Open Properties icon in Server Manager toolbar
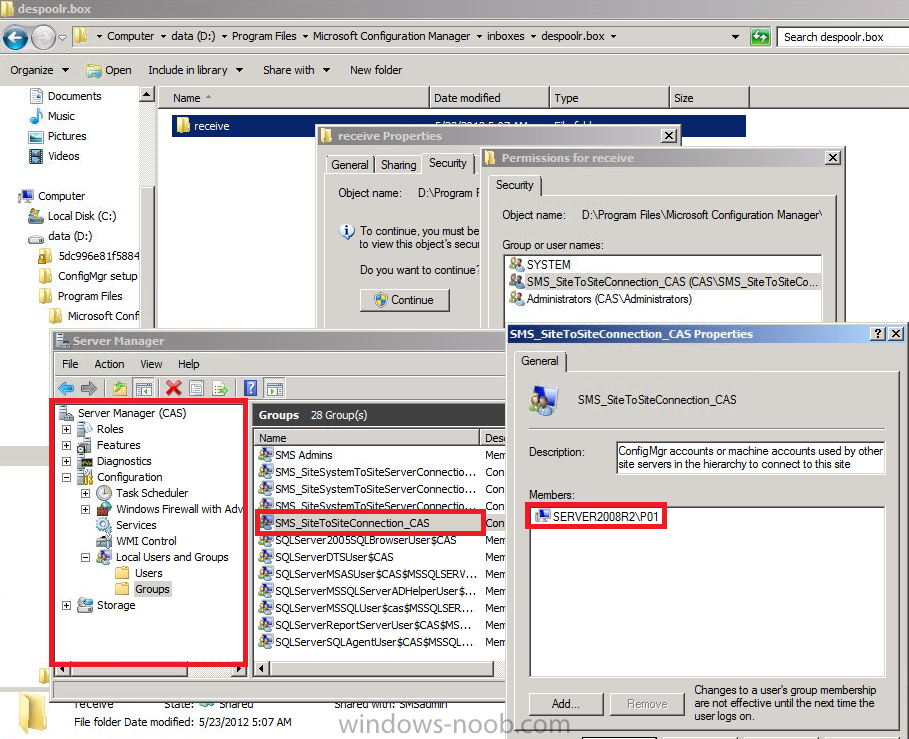Screen dimensions: 909x739 [x=197, y=388]
